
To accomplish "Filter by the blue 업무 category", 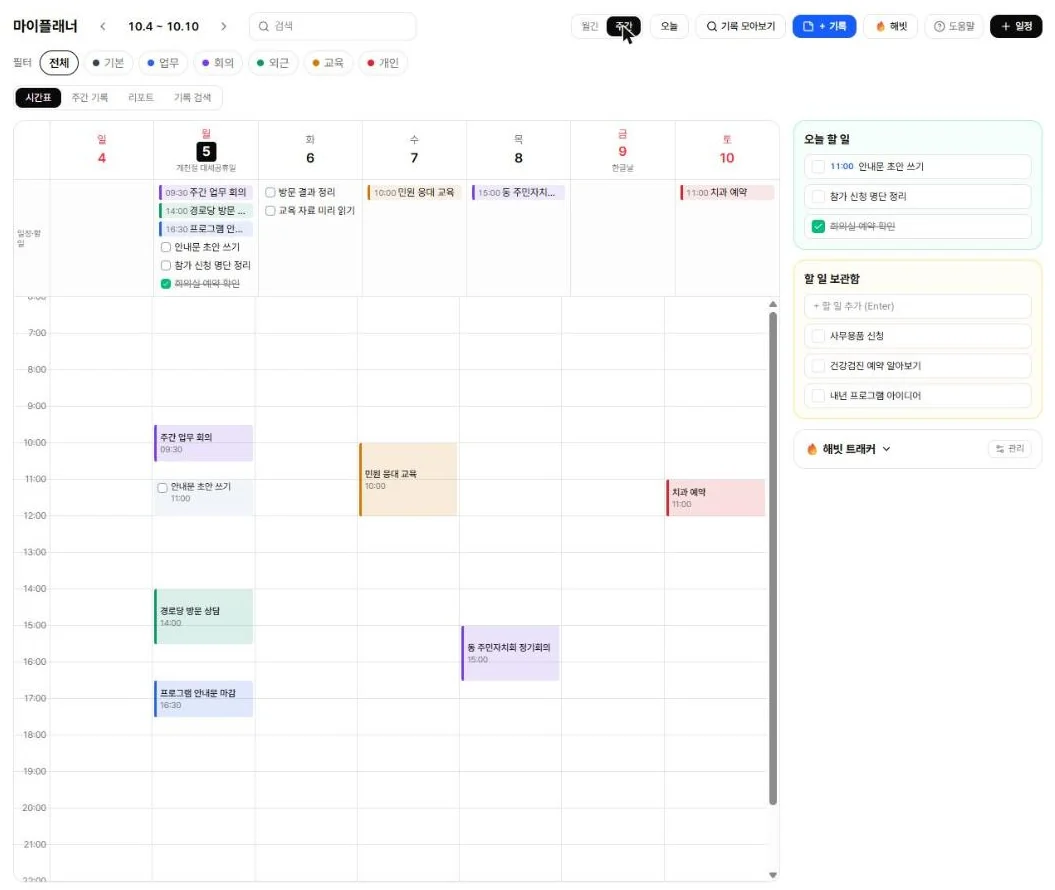I will tap(163, 63).
